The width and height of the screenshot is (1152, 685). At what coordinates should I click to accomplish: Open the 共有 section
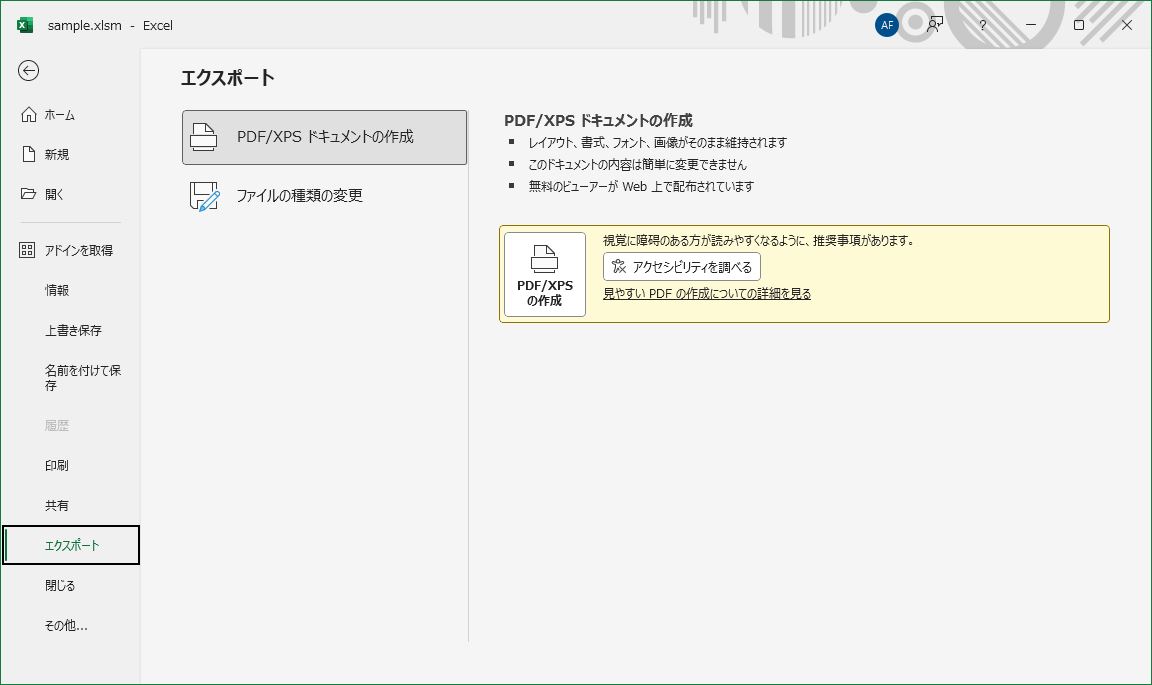(57, 505)
